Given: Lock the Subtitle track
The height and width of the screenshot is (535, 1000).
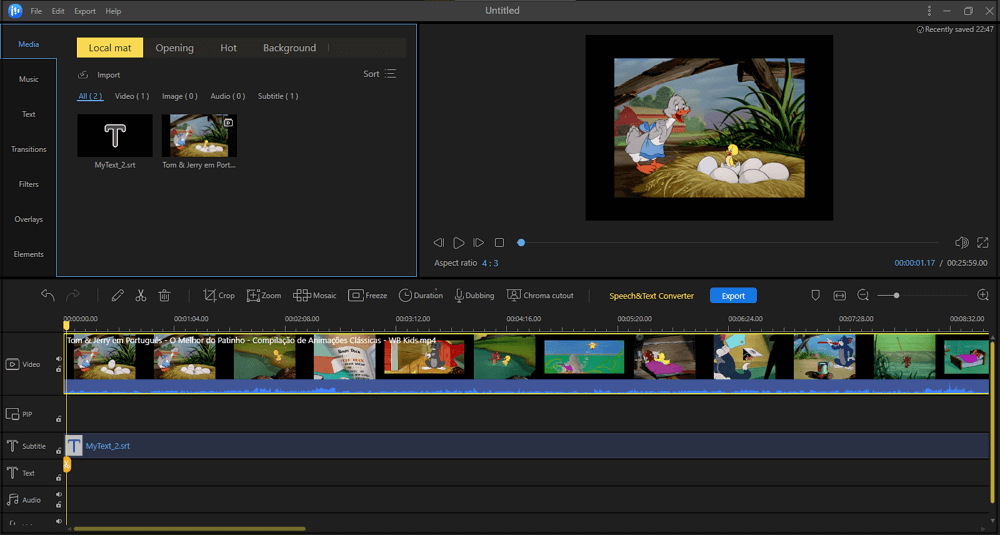Looking at the screenshot, I should click(59, 451).
